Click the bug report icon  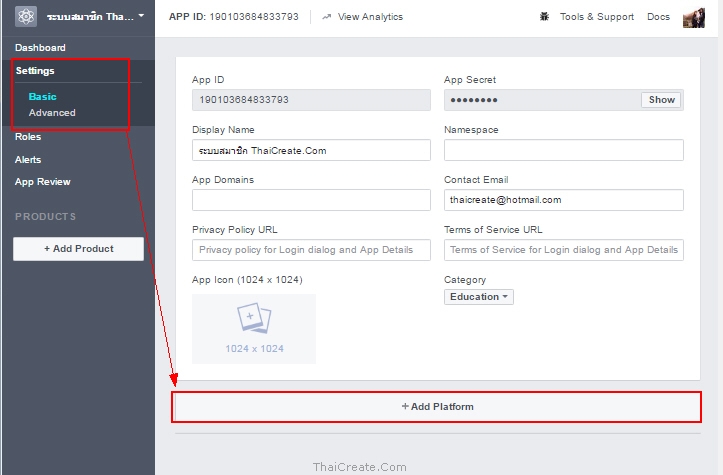click(x=544, y=17)
